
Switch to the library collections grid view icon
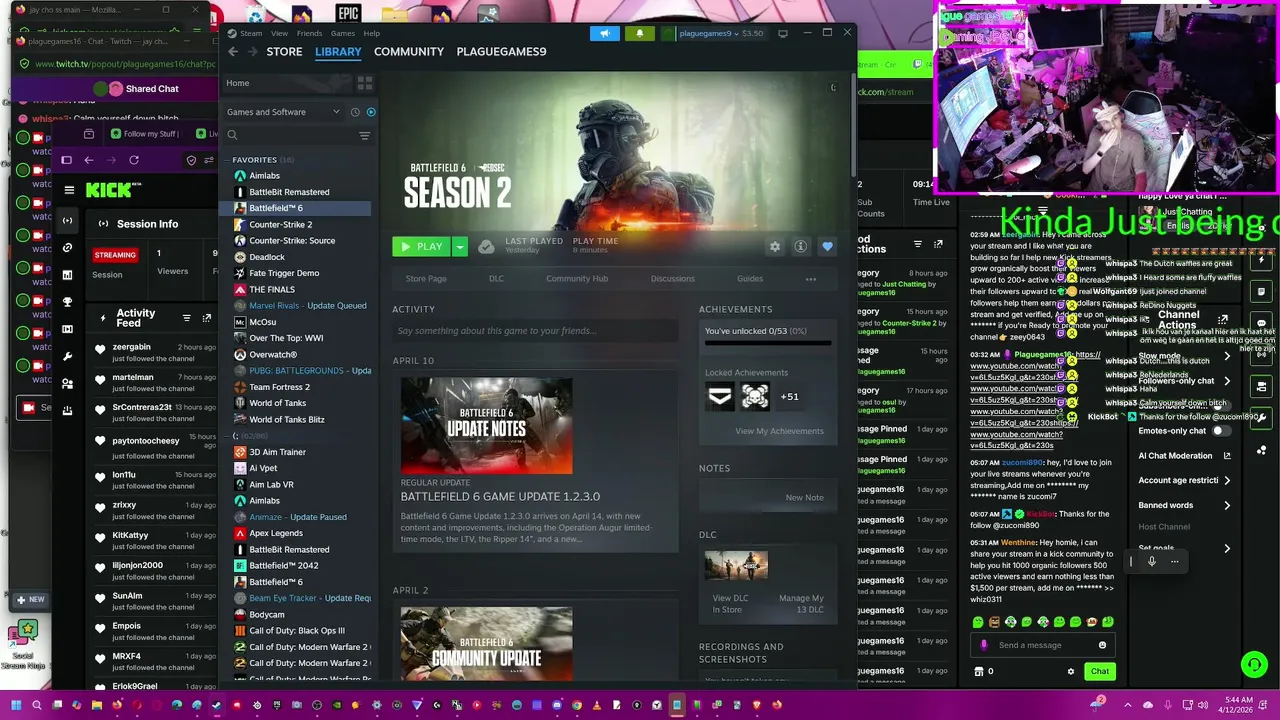pos(365,83)
